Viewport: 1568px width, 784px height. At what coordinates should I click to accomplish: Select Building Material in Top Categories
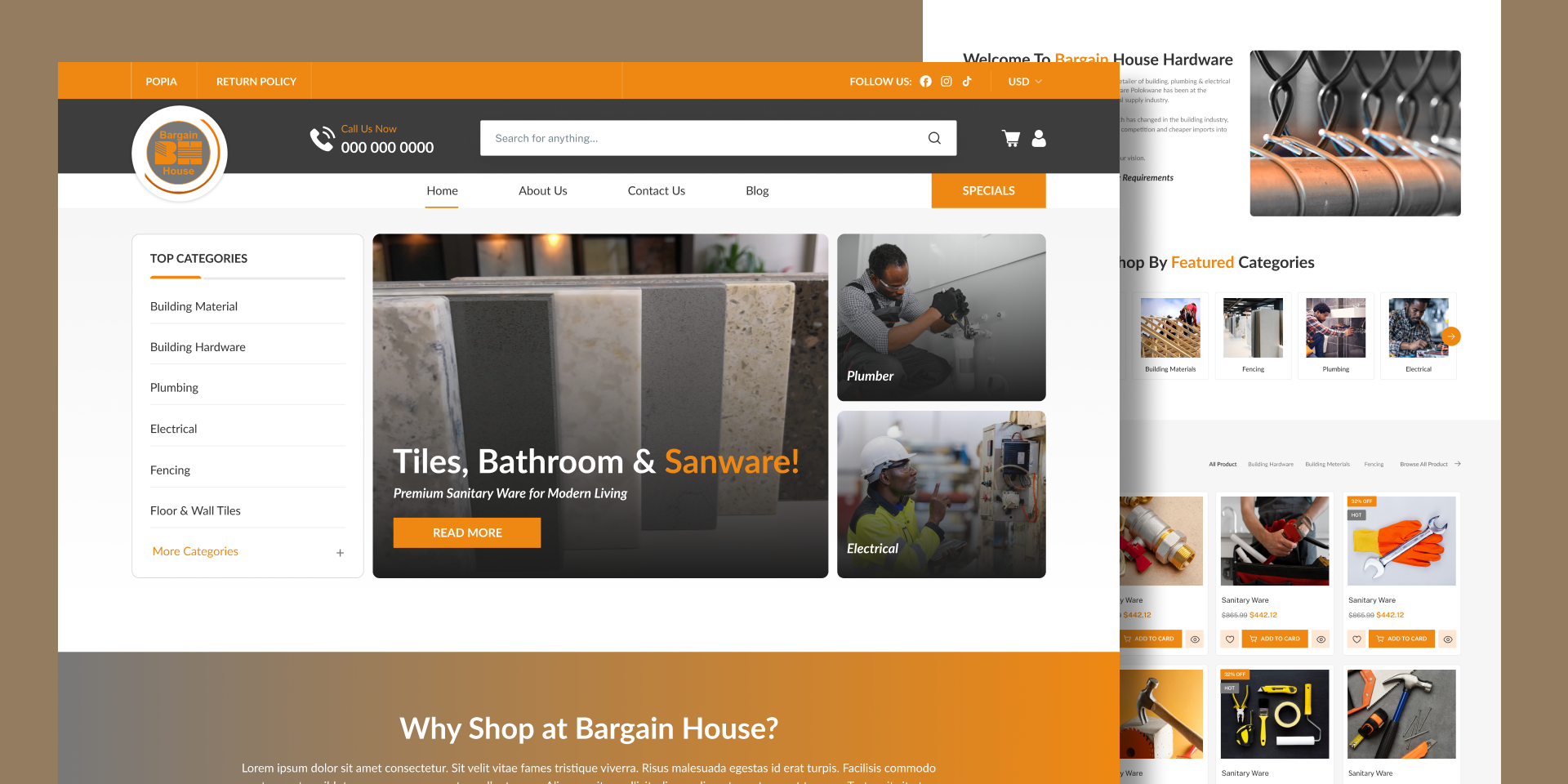[194, 307]
